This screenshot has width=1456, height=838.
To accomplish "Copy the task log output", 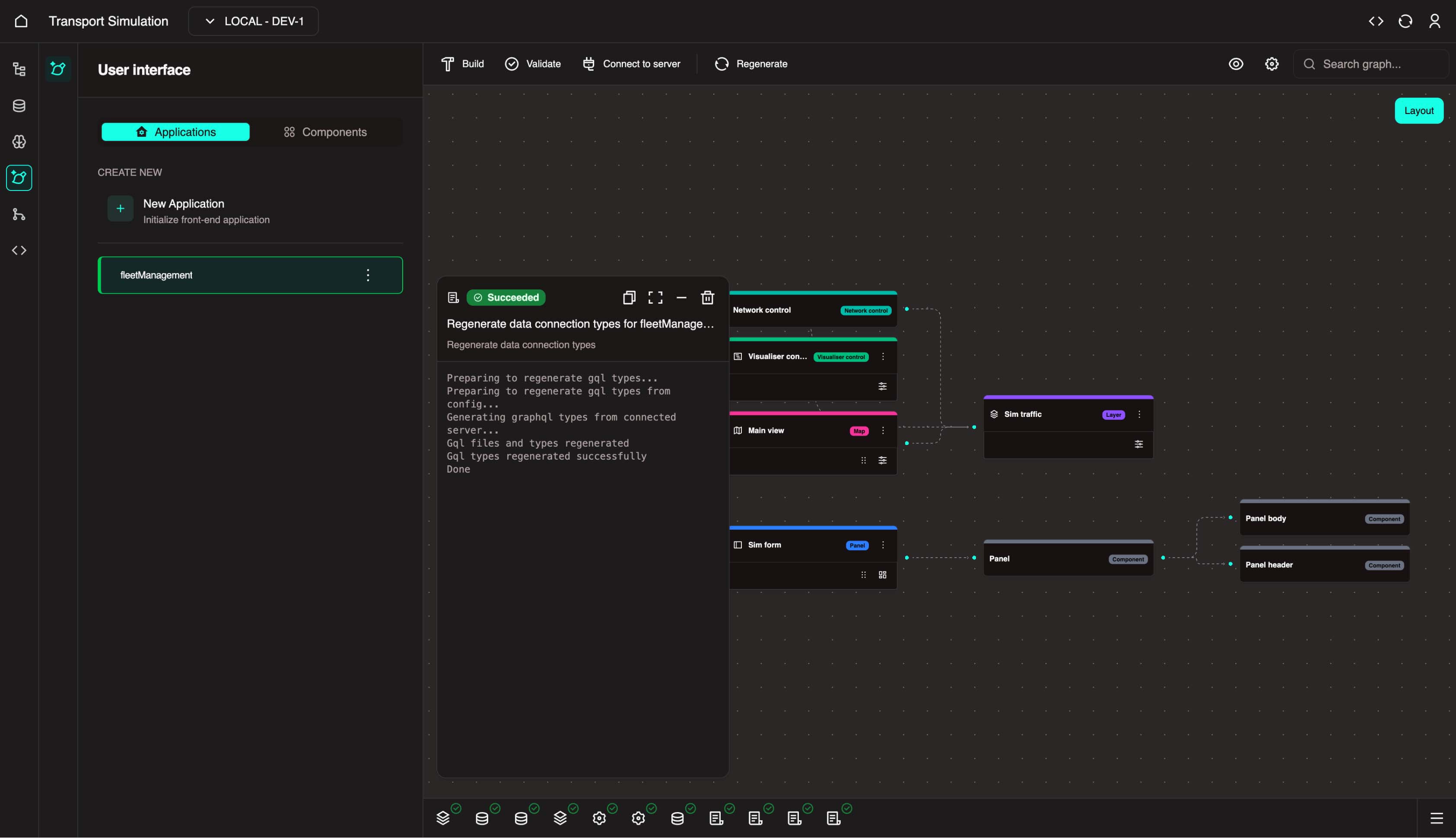I will pyautogui.click(x=629, y=298).
